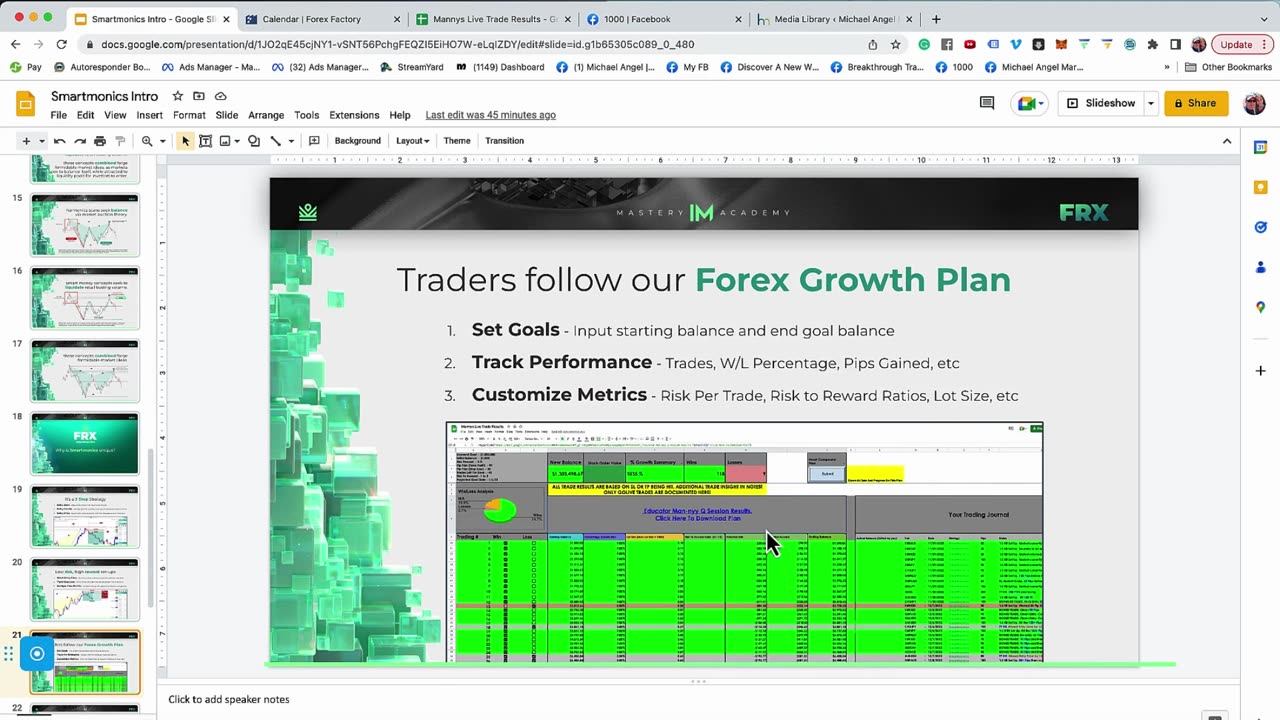Click the MetaMask fox extension icon
This screenshot has height=720, width=1280.
tap(1061, 44)
